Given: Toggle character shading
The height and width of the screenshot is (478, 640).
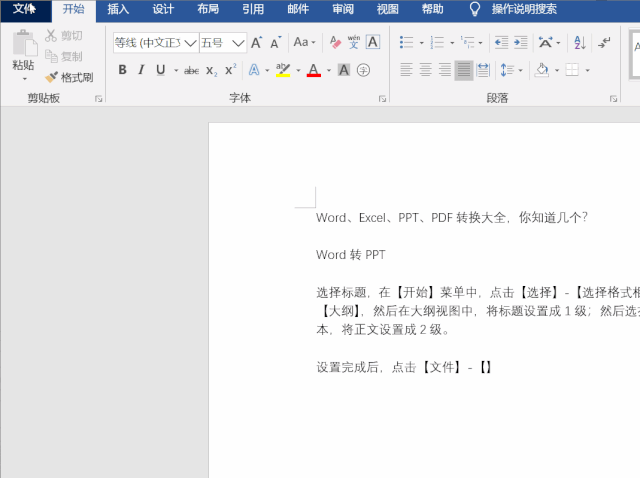Looking at the screenshot, I should pos(344,70).
